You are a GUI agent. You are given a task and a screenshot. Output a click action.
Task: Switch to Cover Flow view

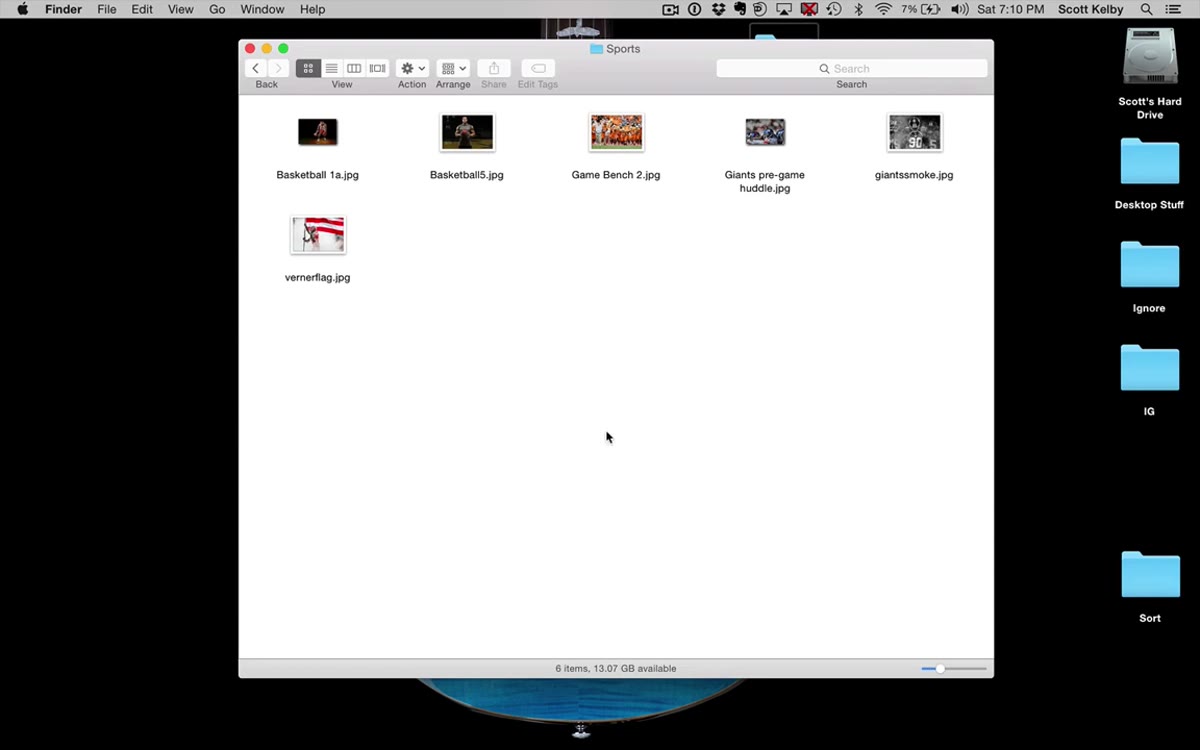tap(377, 68)
